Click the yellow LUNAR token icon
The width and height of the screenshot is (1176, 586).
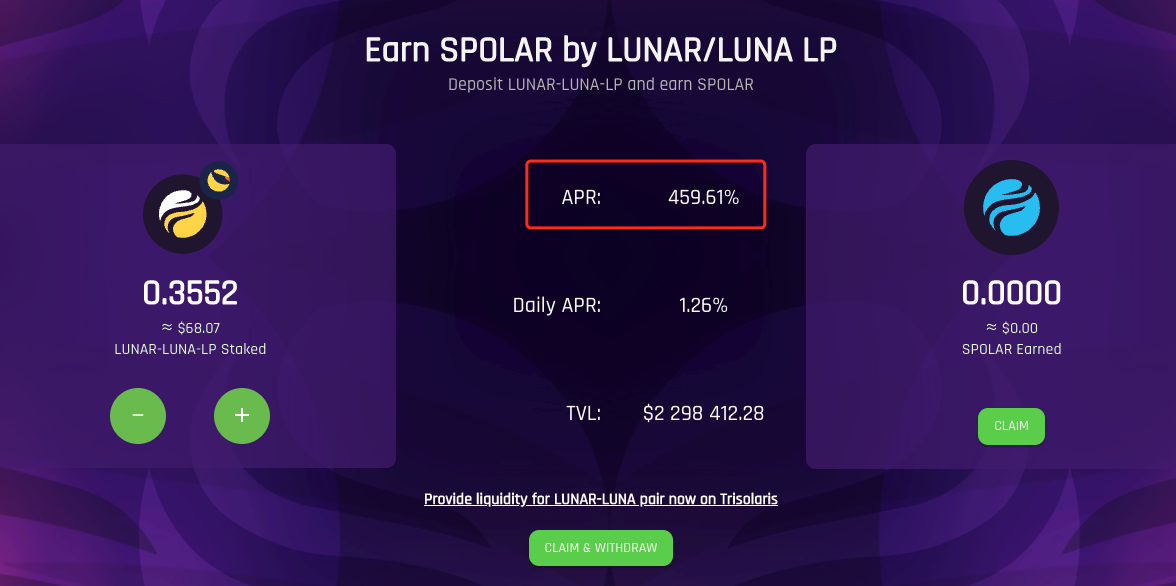(x=183, y=212)
